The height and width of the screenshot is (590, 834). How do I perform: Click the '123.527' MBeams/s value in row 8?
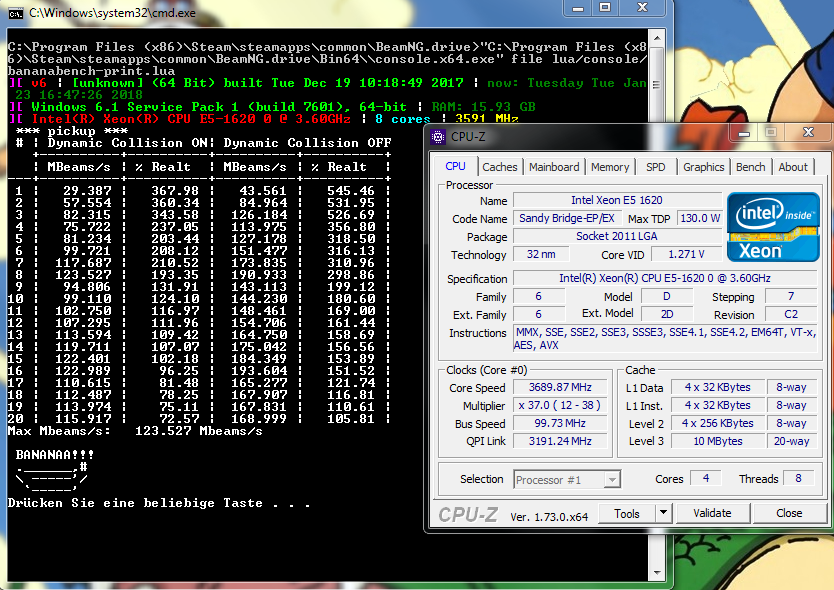point(84,275)
